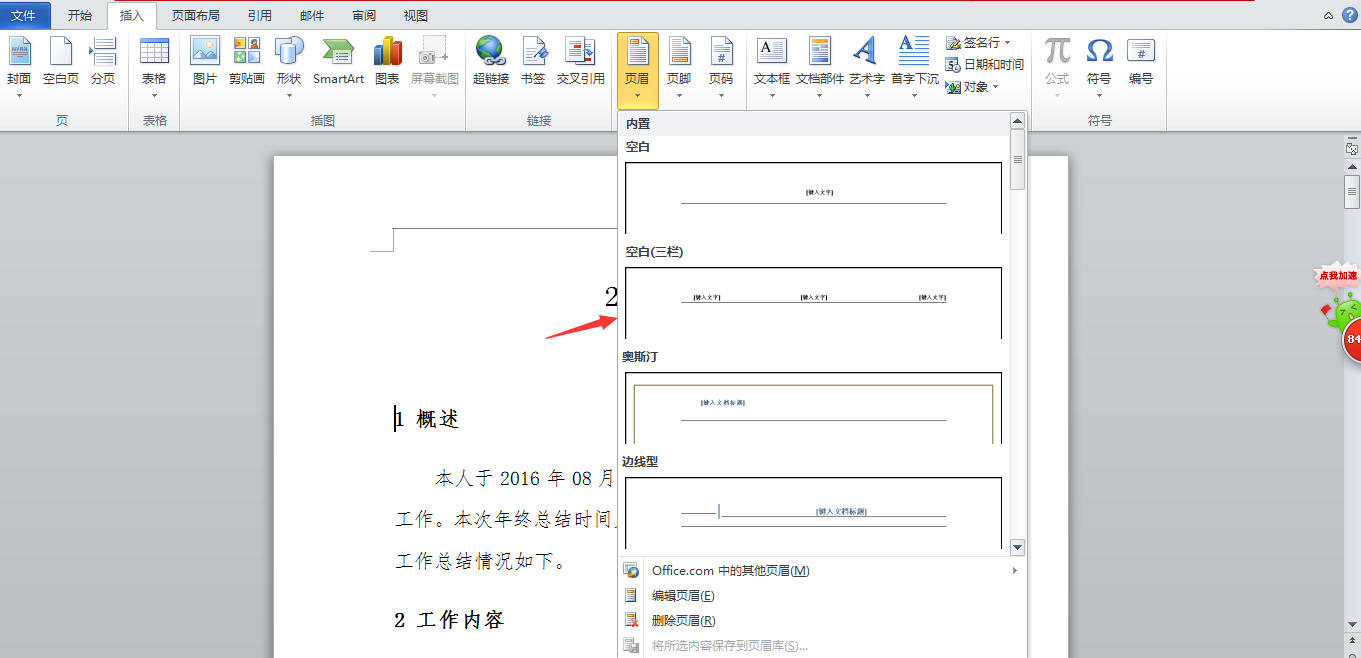This screenshot has height=658, width=1361.
Task: Pick the 奥斯汀 header style thumbnail
Action: pos(813,407)
